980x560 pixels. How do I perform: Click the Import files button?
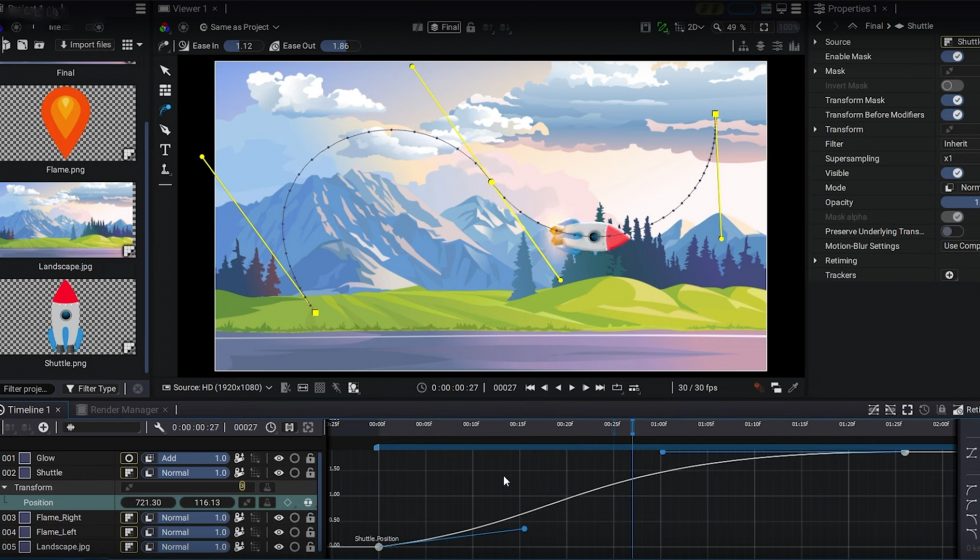point(85,45)
